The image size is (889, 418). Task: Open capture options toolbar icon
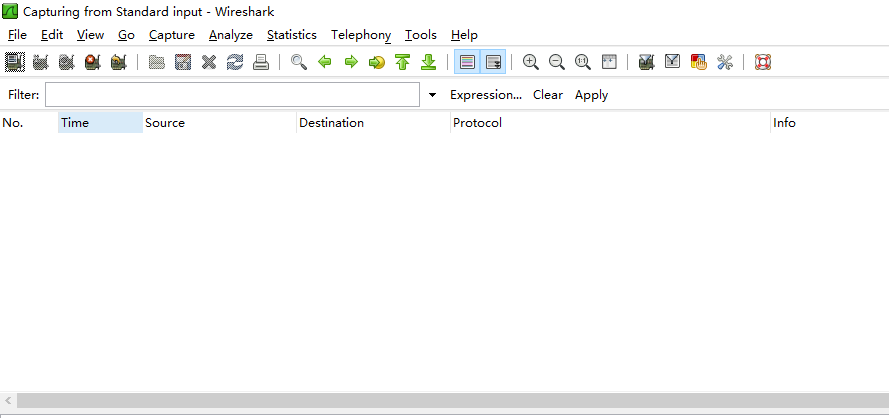click(x=40, y=62)
